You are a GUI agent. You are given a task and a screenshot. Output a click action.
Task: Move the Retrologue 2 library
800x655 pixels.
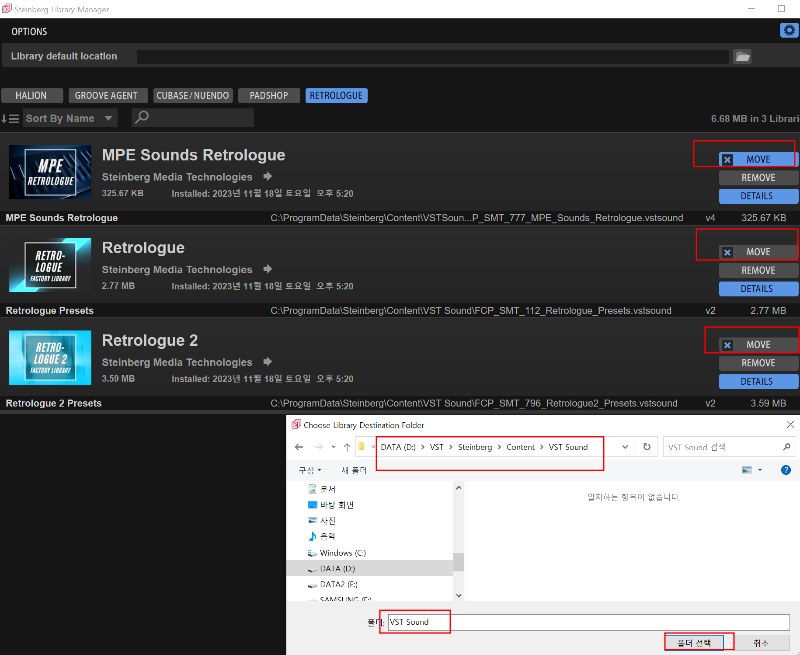[x=758, y=345]
